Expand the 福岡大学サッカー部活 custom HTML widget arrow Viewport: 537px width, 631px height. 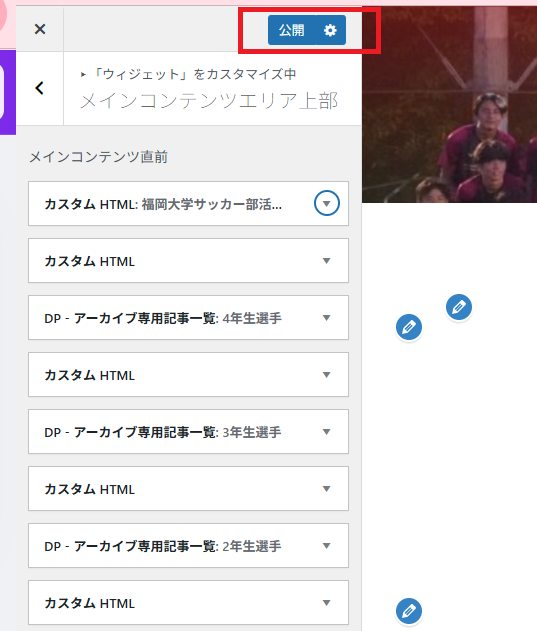coord(326,203)
